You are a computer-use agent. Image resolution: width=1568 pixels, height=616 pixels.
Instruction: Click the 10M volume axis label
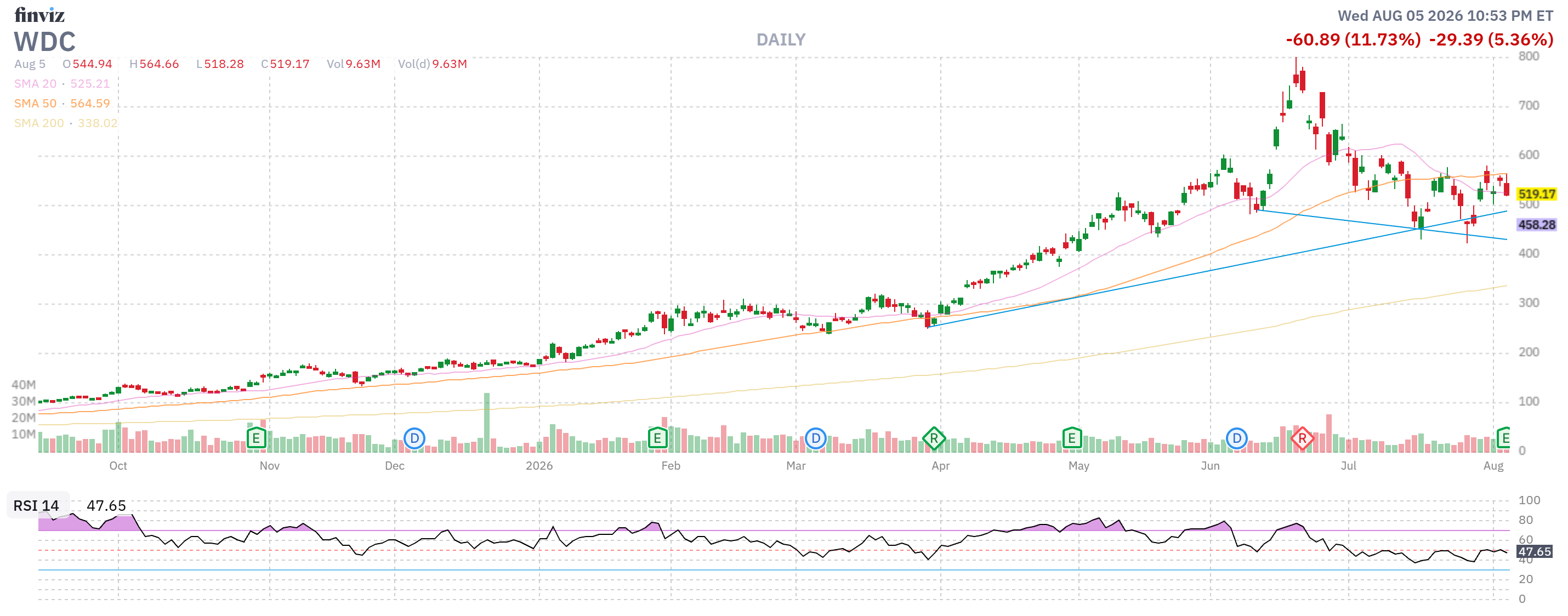pos(24,434)
